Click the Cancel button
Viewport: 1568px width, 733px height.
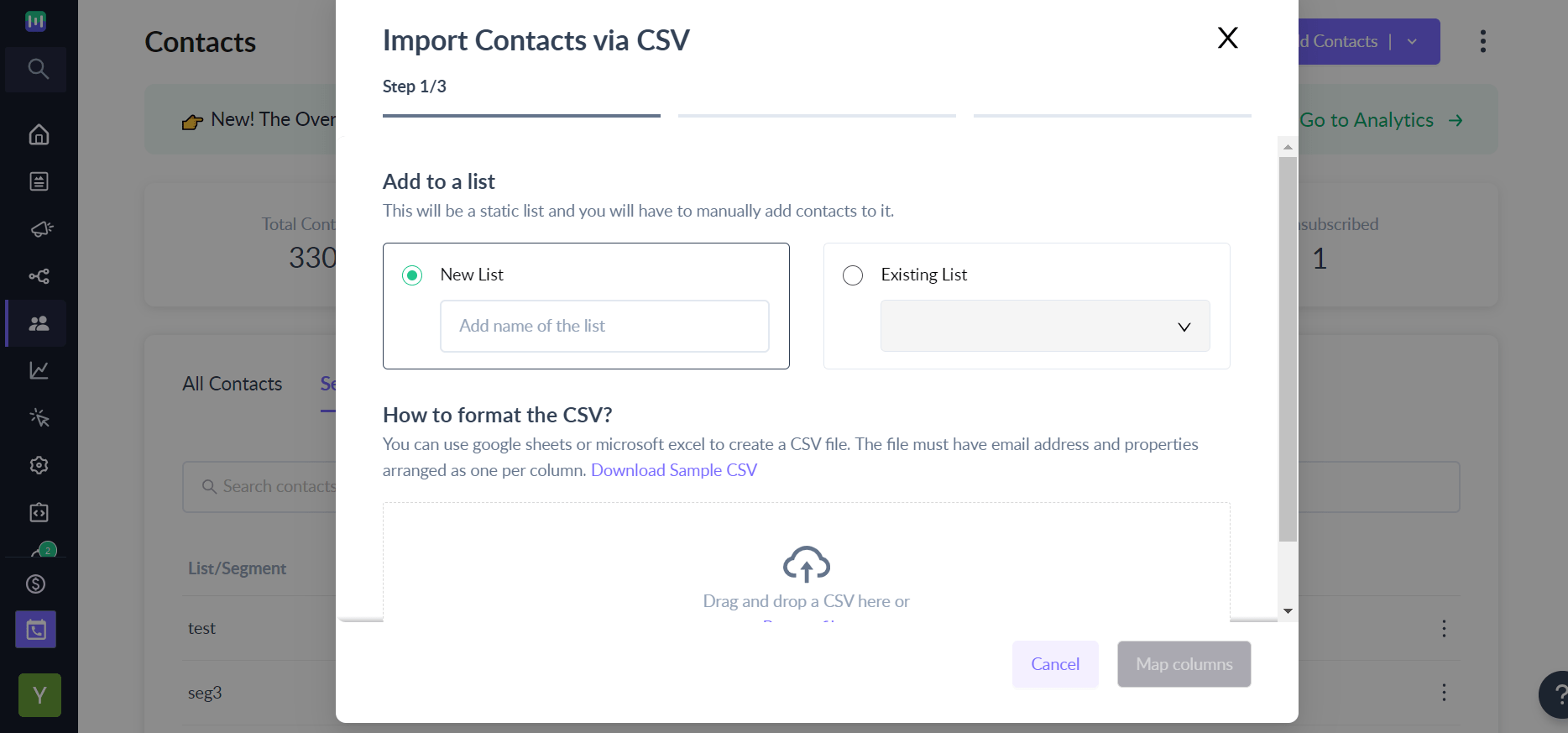tap(1055, 664)
